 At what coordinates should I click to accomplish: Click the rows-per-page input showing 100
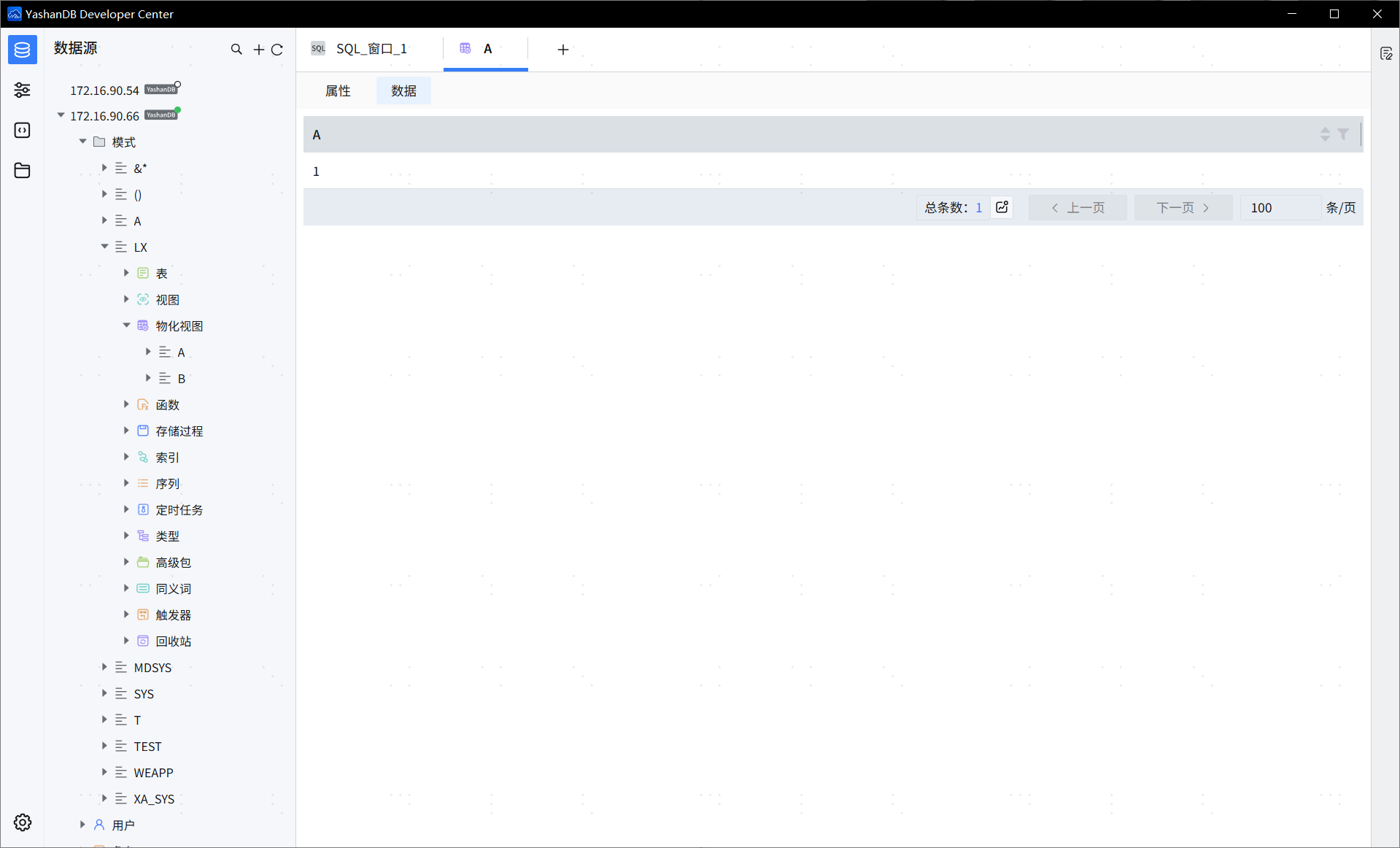(1279, 207)
